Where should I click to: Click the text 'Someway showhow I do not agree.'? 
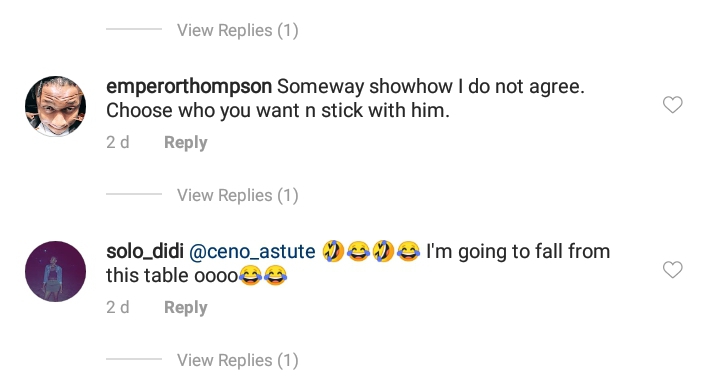(431, 86)
